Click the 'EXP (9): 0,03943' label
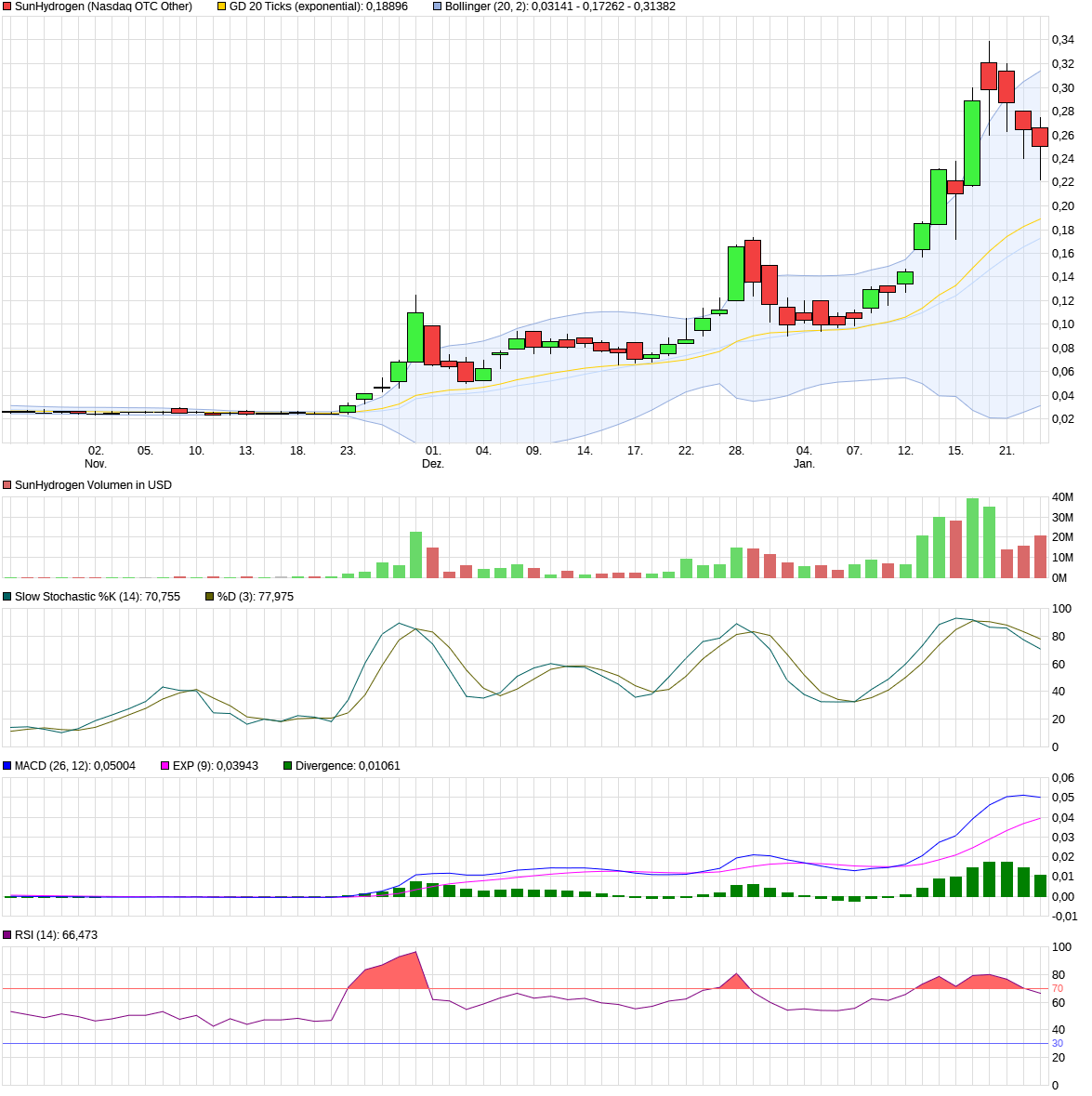 point(216,766)
